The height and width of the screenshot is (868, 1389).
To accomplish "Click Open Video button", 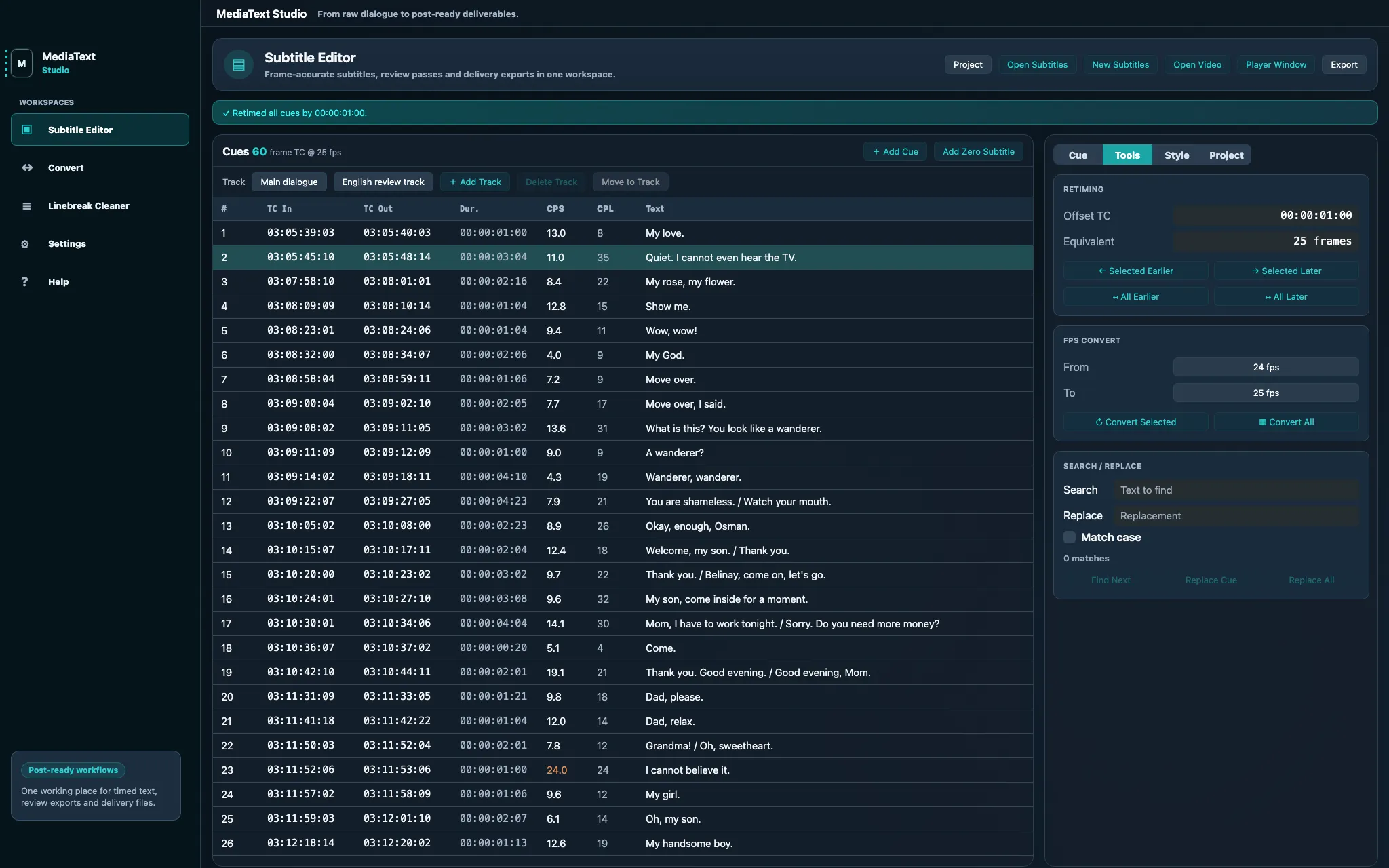I will (1197, 64).
